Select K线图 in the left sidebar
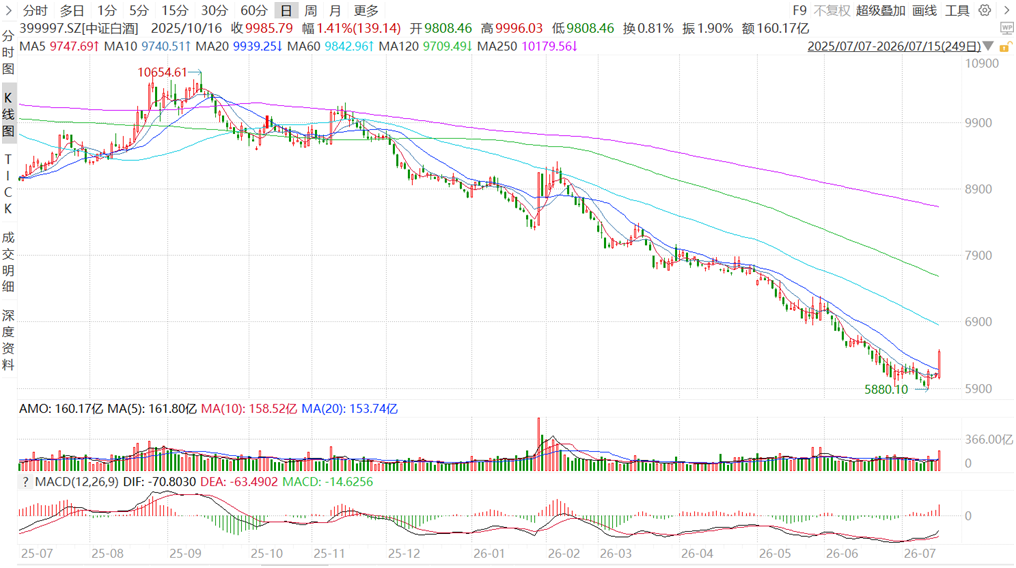The height and width of the screenshot is (568, 1016). (8, 115)
